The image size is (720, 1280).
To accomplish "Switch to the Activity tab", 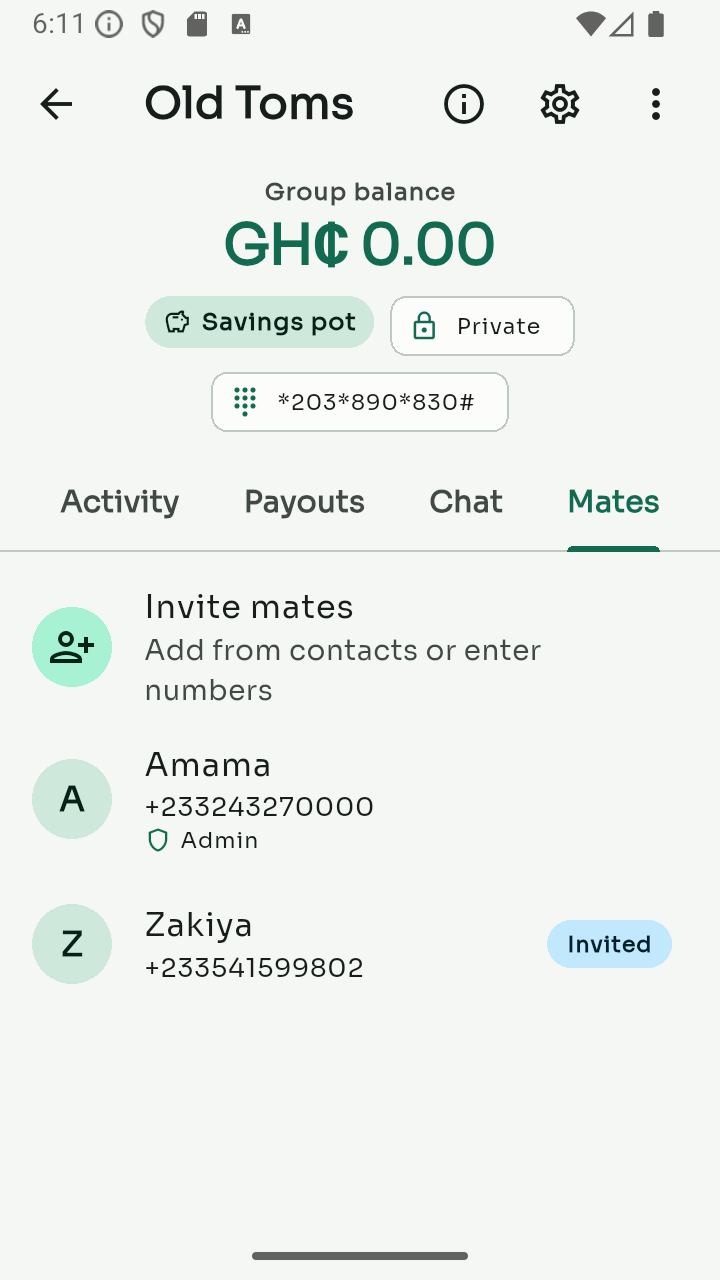I will click(120, 501).
